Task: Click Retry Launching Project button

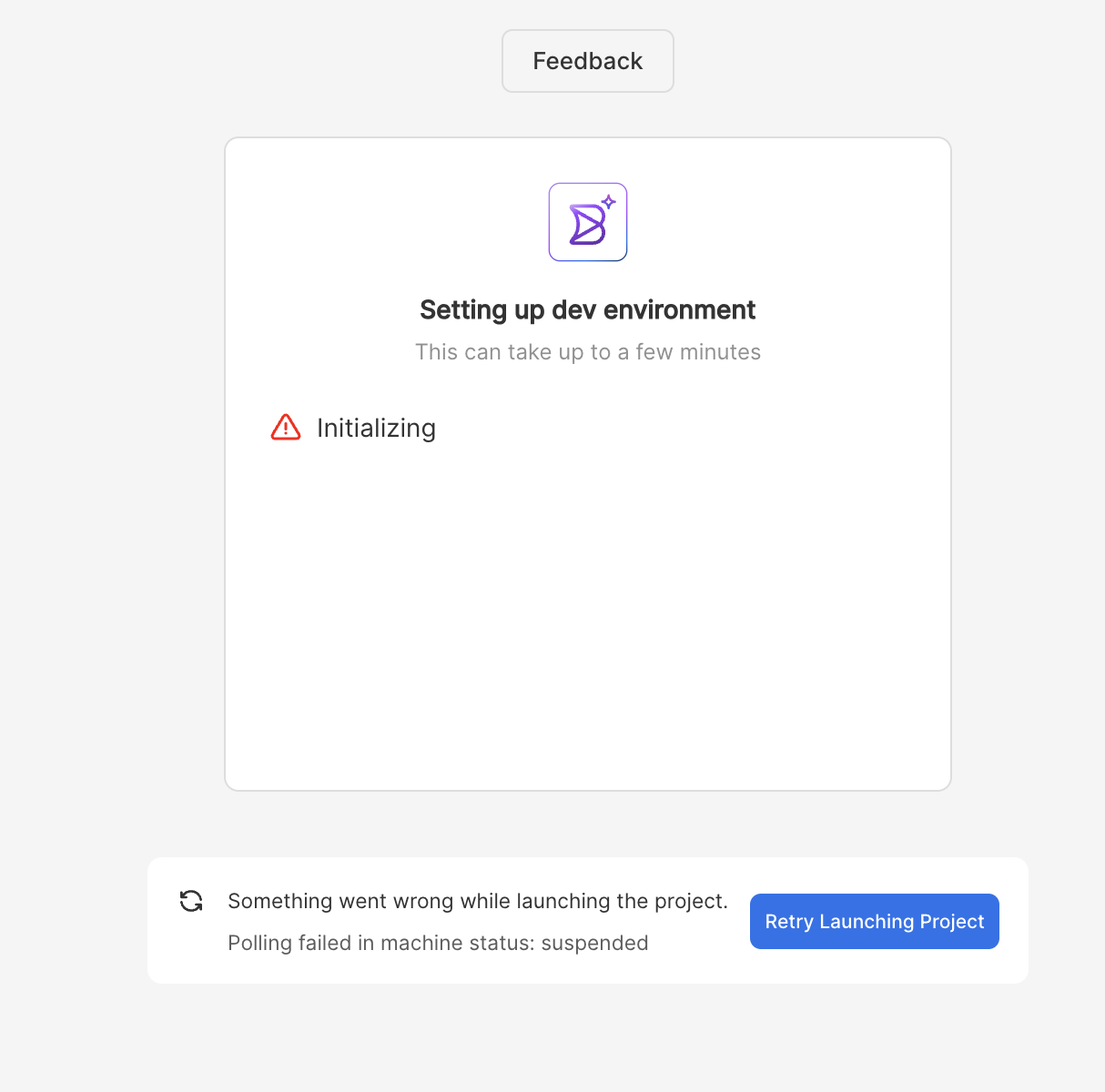Action: tap(874, 921)
